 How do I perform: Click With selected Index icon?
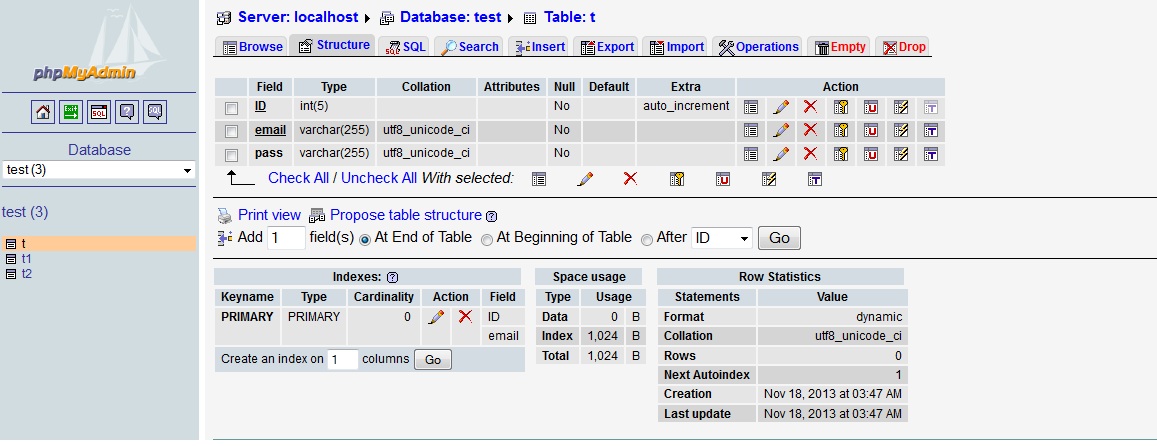[769, 179]
